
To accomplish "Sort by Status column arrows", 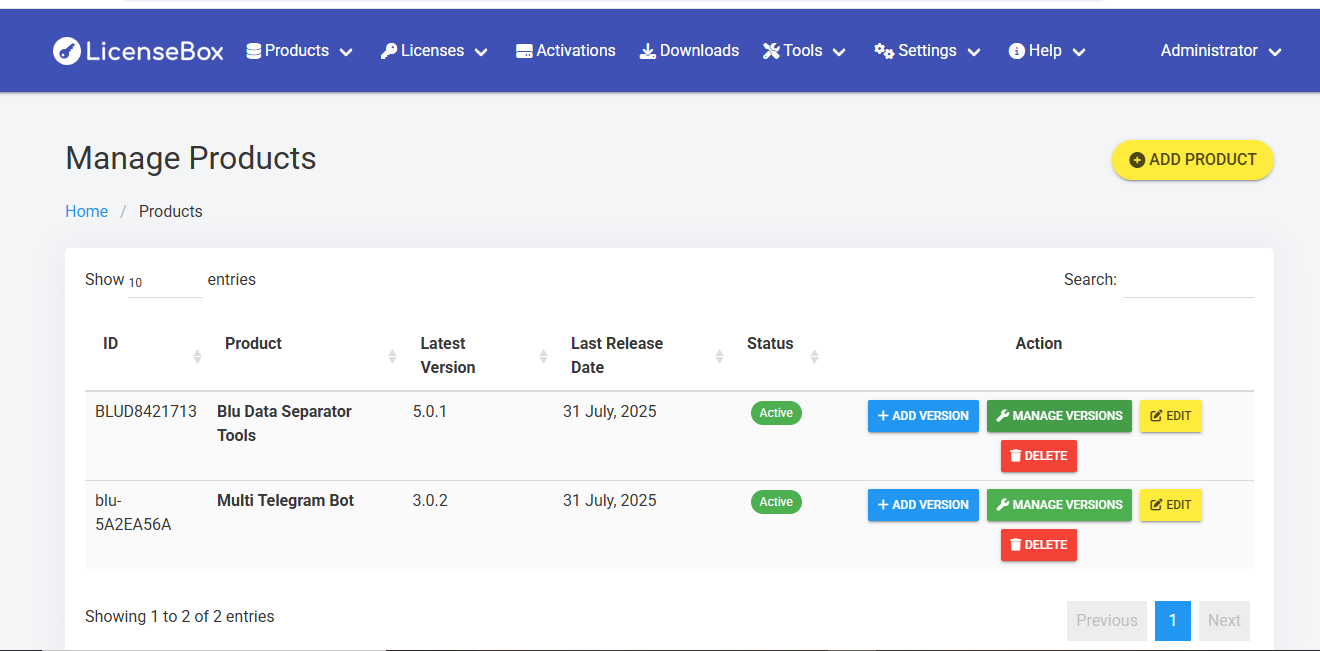I will (814, 356).
